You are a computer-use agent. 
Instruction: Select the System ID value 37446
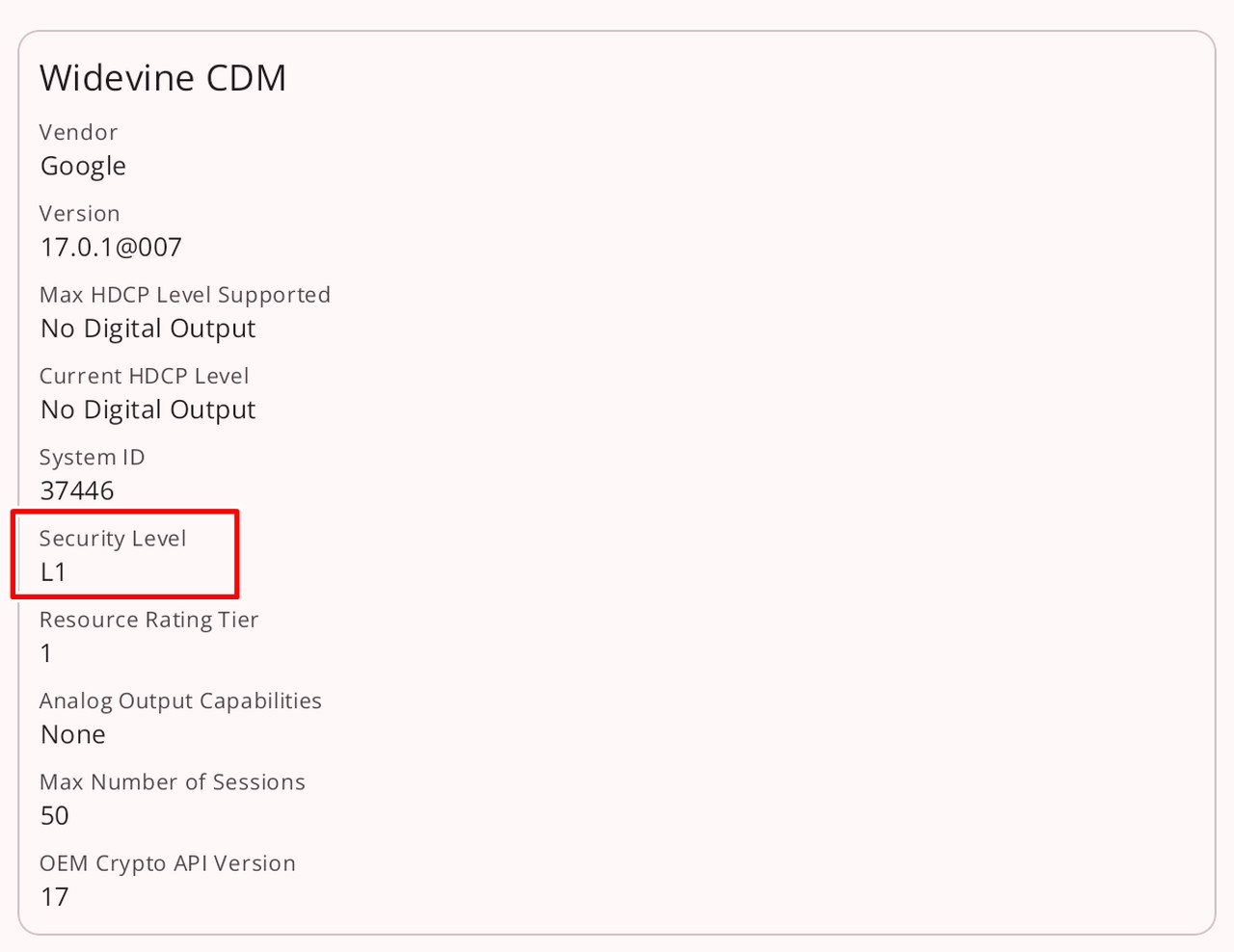point(77,491)
